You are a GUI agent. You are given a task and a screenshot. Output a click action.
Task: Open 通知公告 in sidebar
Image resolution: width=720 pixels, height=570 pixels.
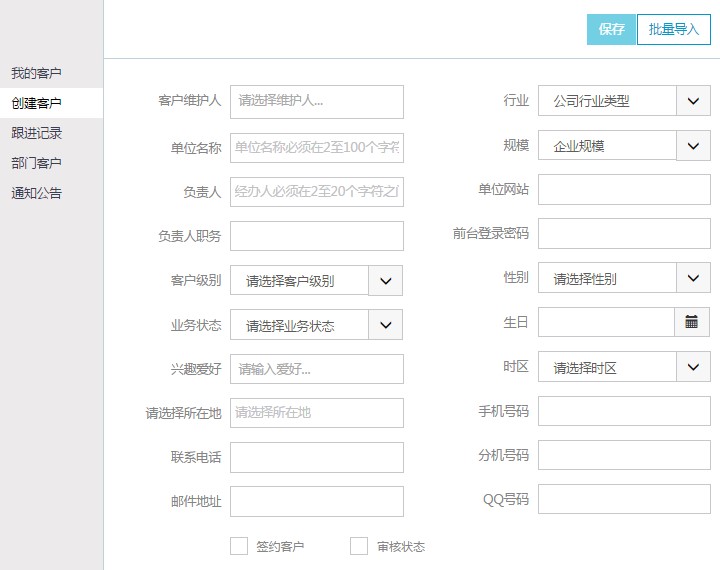[37, 193]
